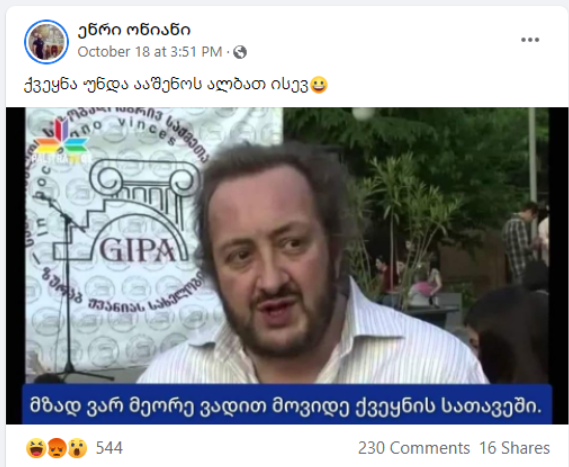This screenshot has height=467, width=569.
Task: Open the three-dot post options menu
Action: pos(530,40)
